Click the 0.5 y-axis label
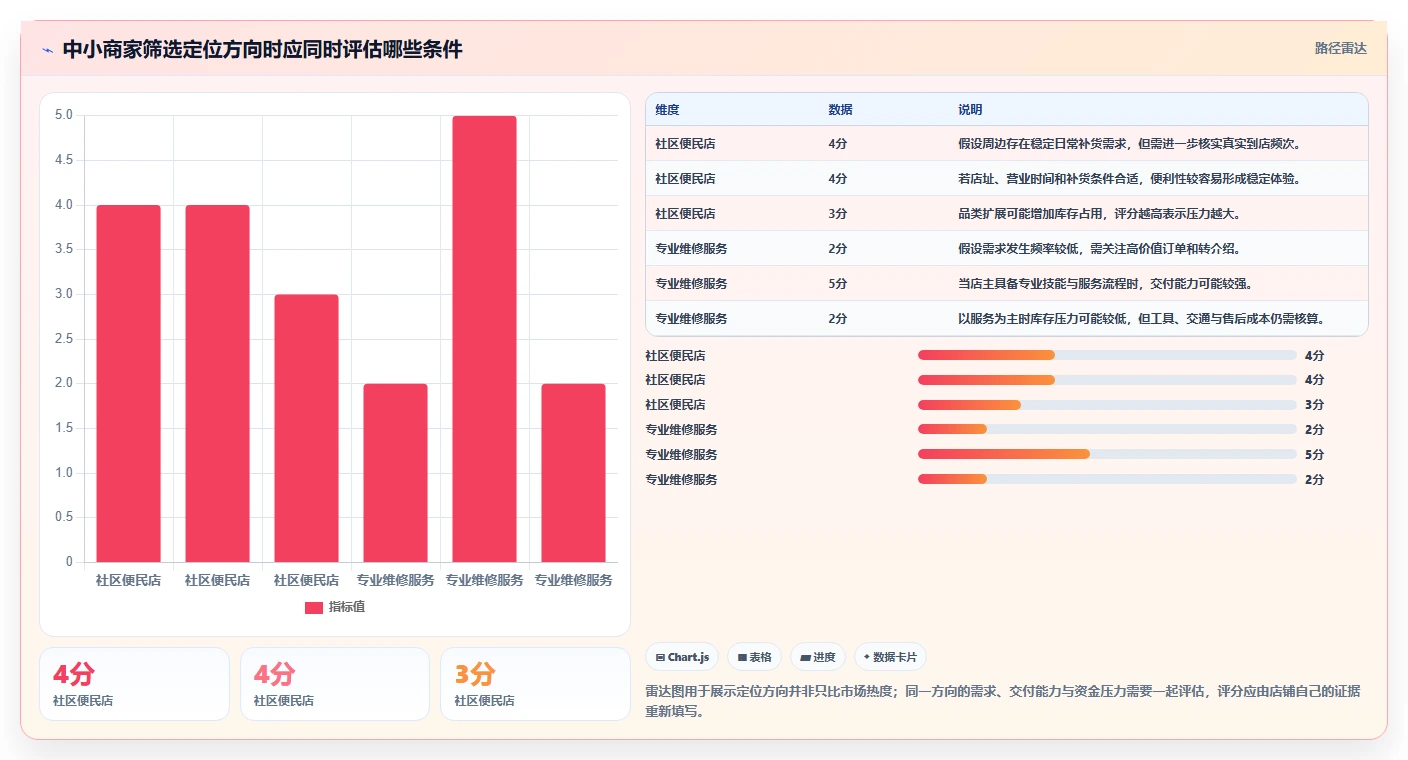 pos(63,517)
